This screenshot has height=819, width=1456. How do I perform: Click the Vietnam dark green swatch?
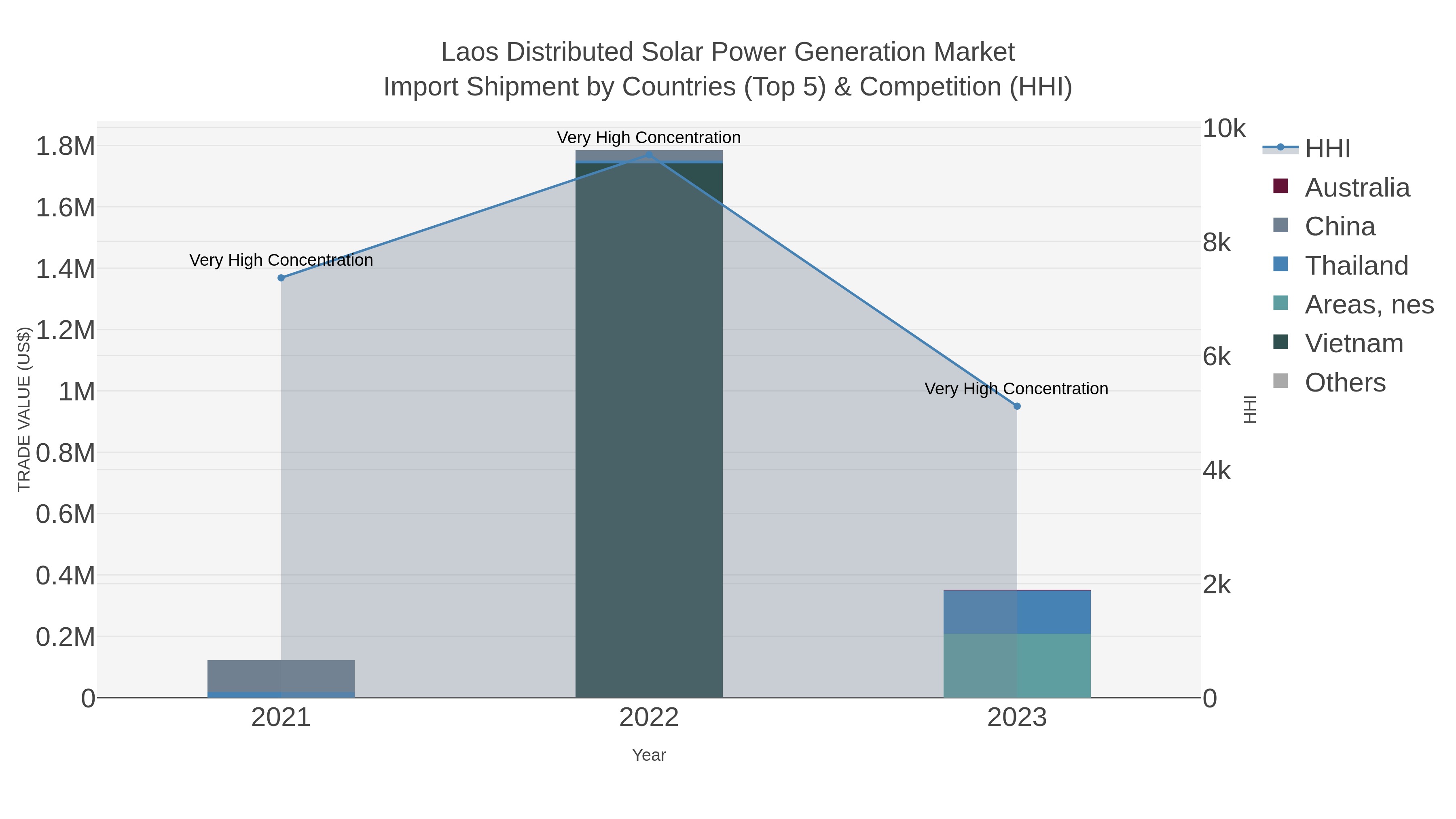1280,342
